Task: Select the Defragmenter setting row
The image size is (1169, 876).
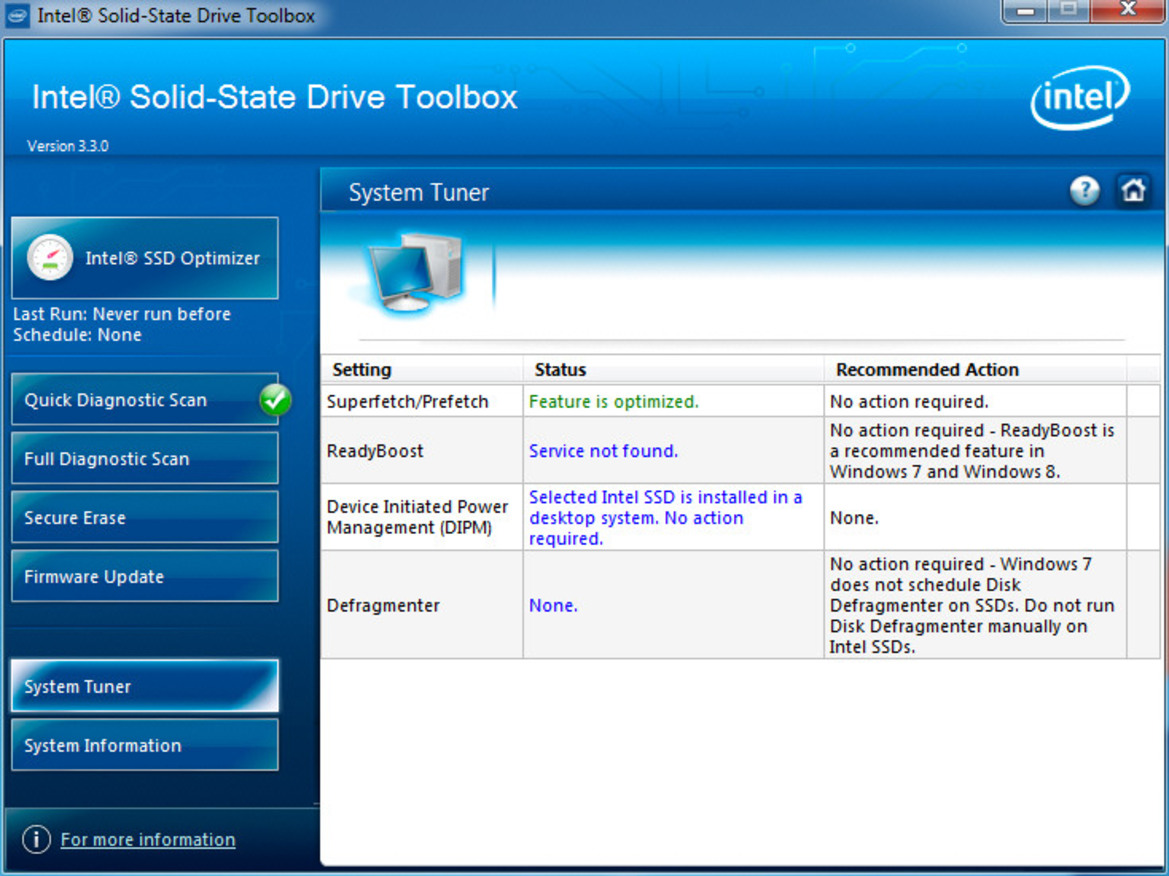Action: 740,605
